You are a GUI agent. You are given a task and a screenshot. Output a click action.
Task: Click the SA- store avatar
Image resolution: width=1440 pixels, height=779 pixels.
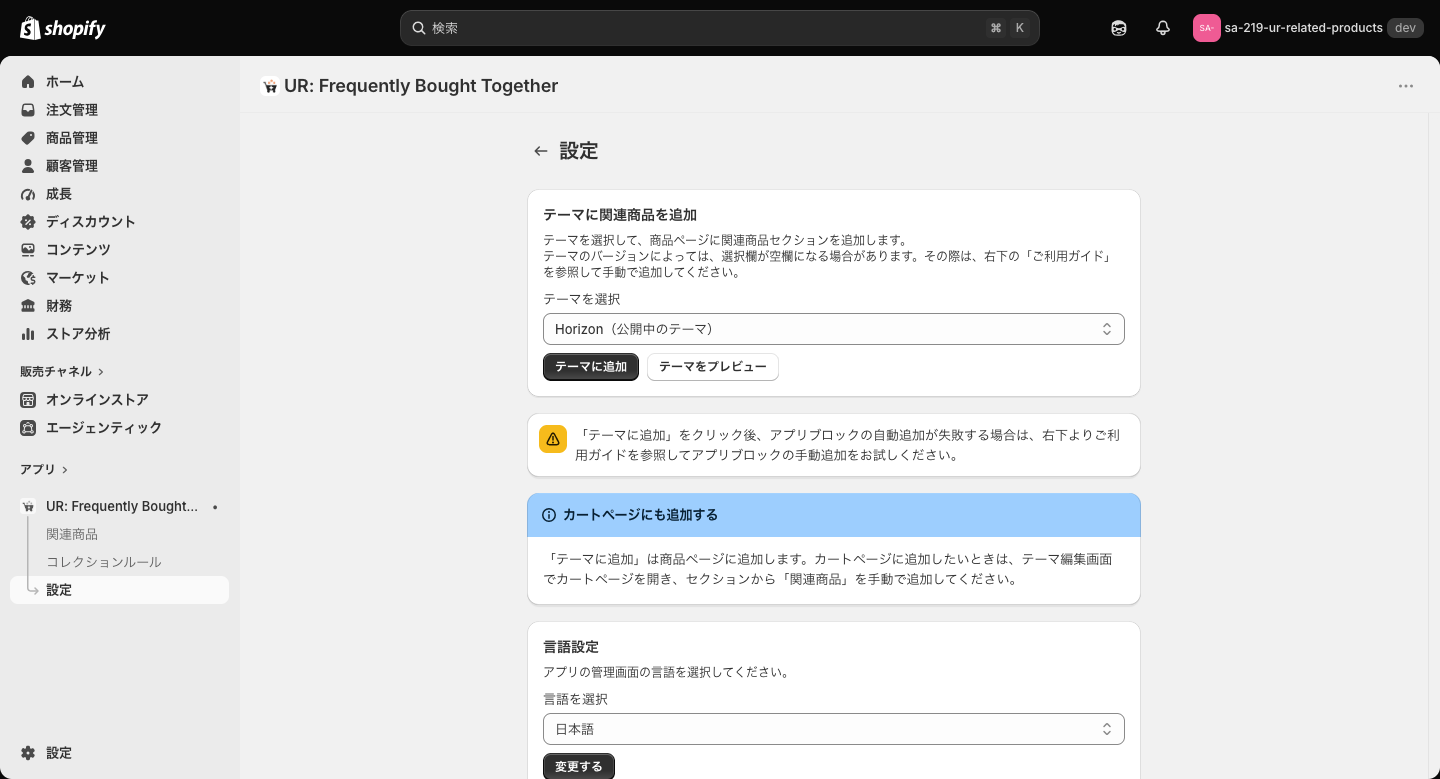pos(1206,28)
